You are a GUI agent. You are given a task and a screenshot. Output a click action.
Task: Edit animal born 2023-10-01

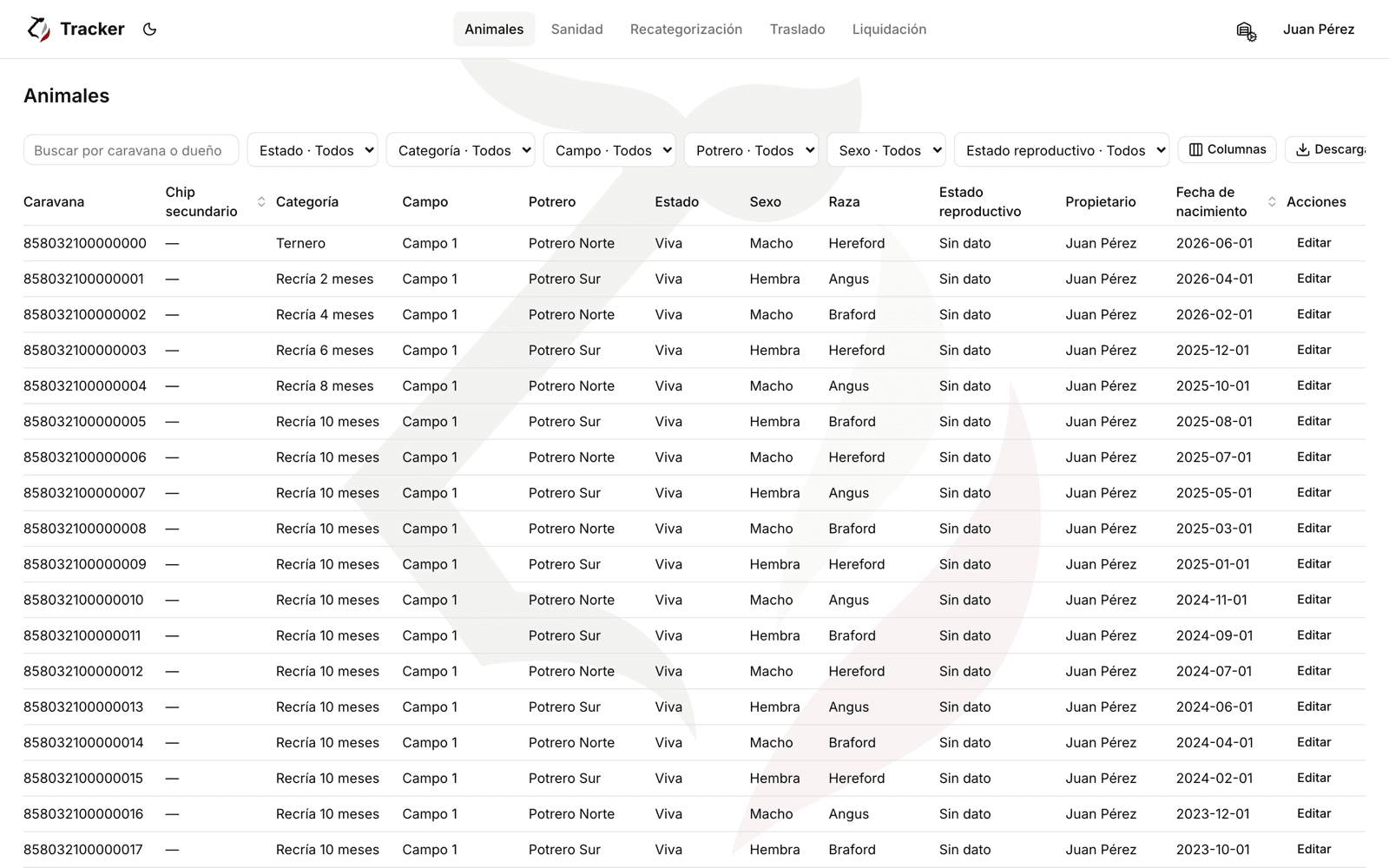(x=1313, y=849)
